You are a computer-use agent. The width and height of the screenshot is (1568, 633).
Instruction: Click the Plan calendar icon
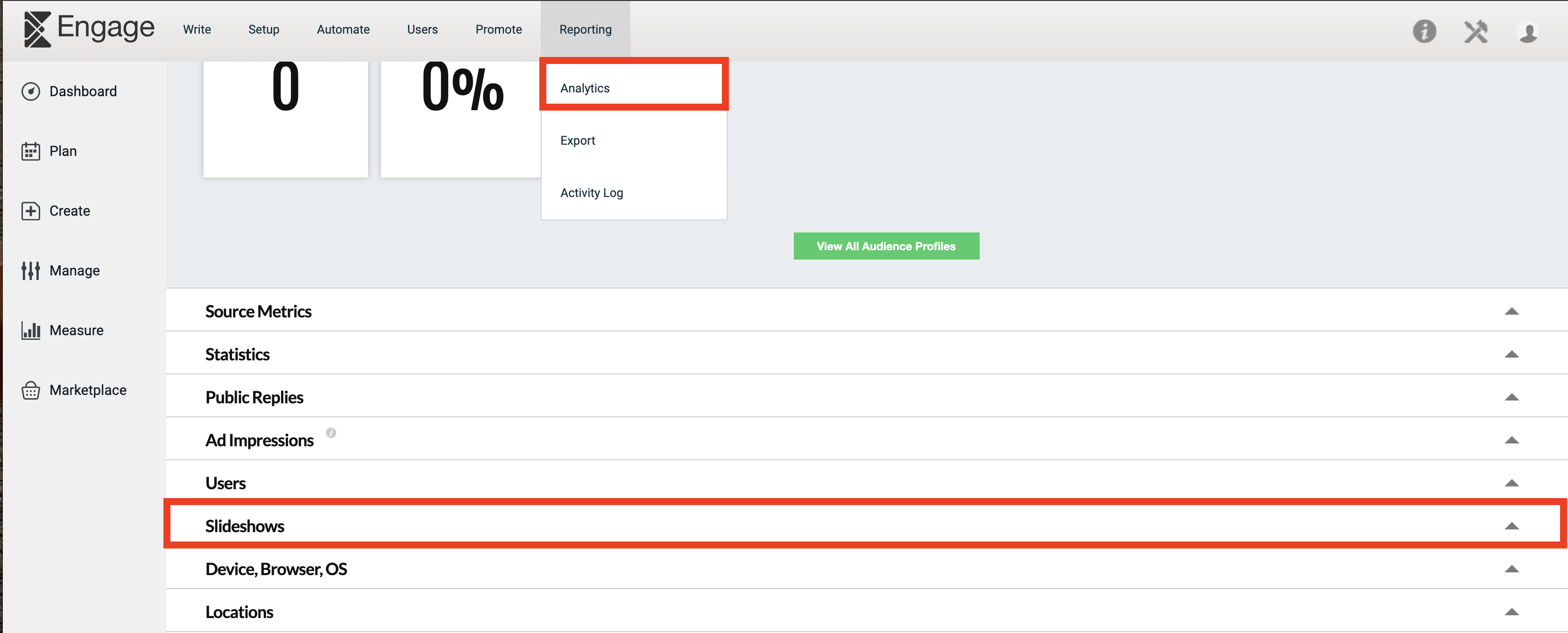pos(30,151)
